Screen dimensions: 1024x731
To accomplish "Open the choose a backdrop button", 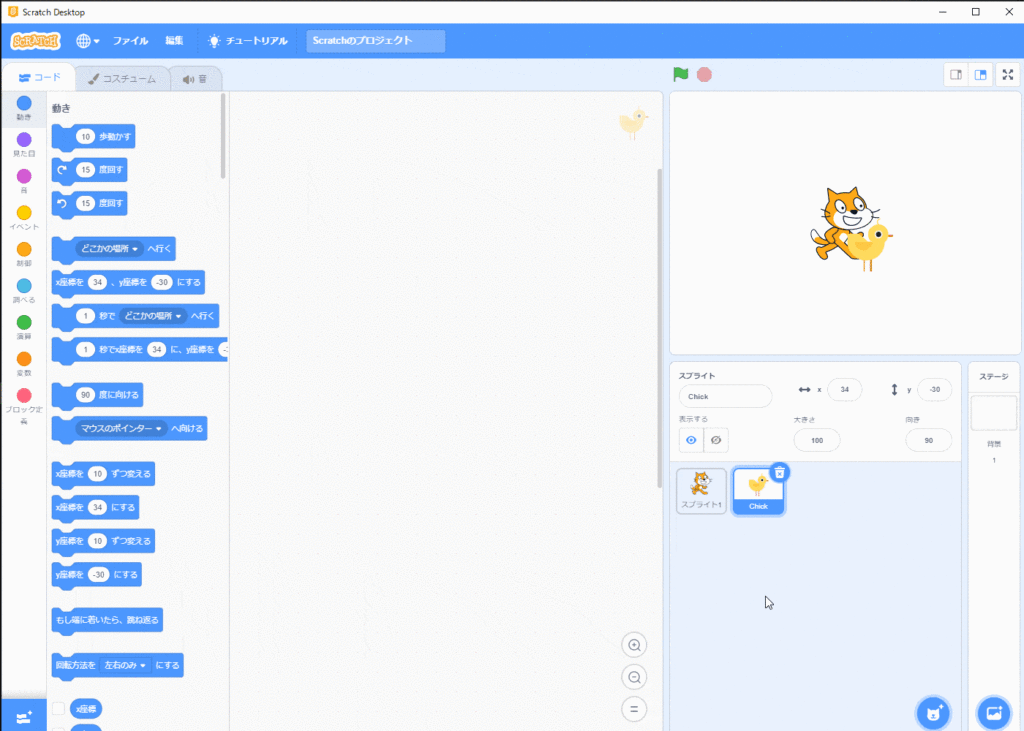I will point(993,712).
